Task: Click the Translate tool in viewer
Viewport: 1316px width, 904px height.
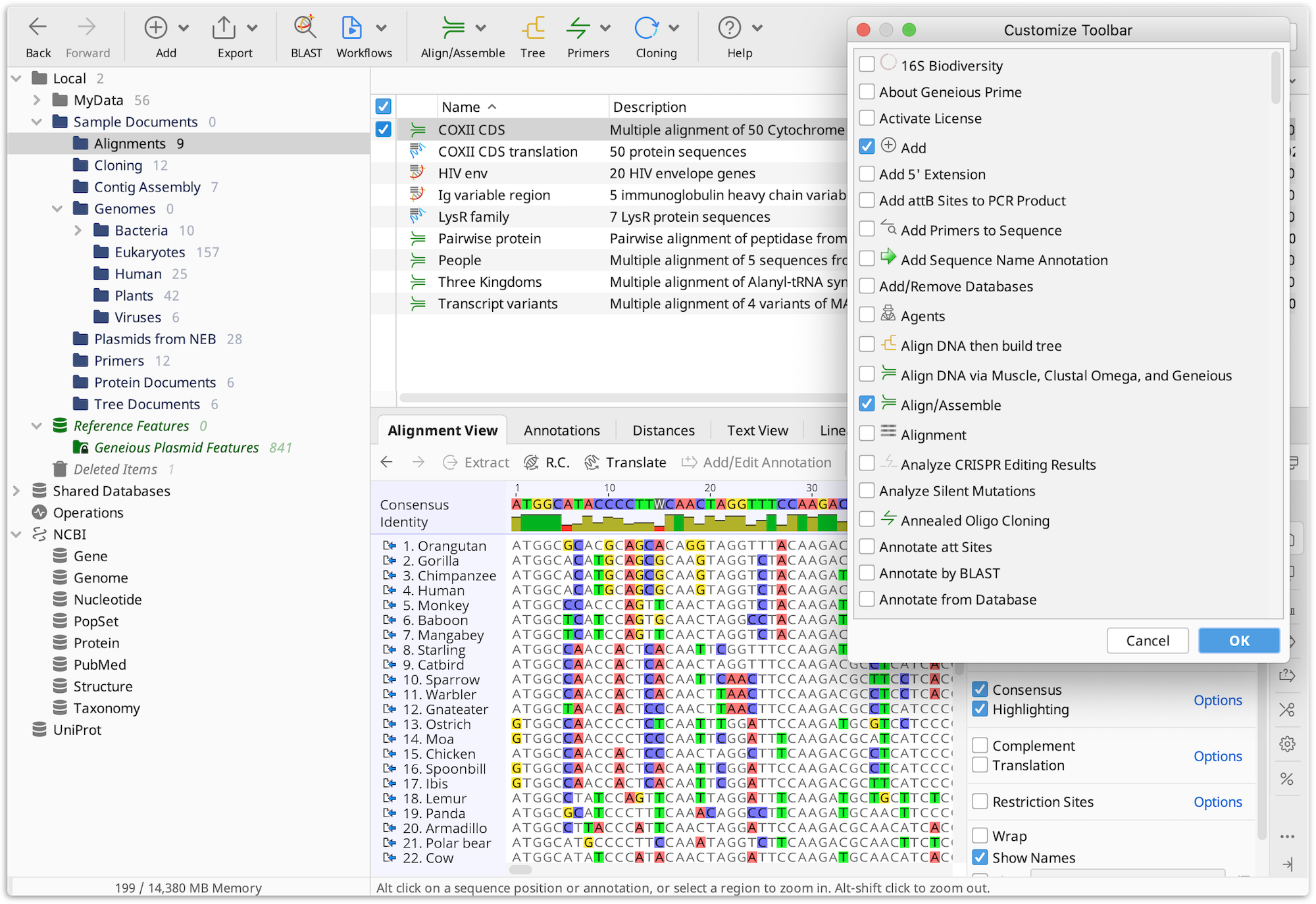Action: point(626,463)
